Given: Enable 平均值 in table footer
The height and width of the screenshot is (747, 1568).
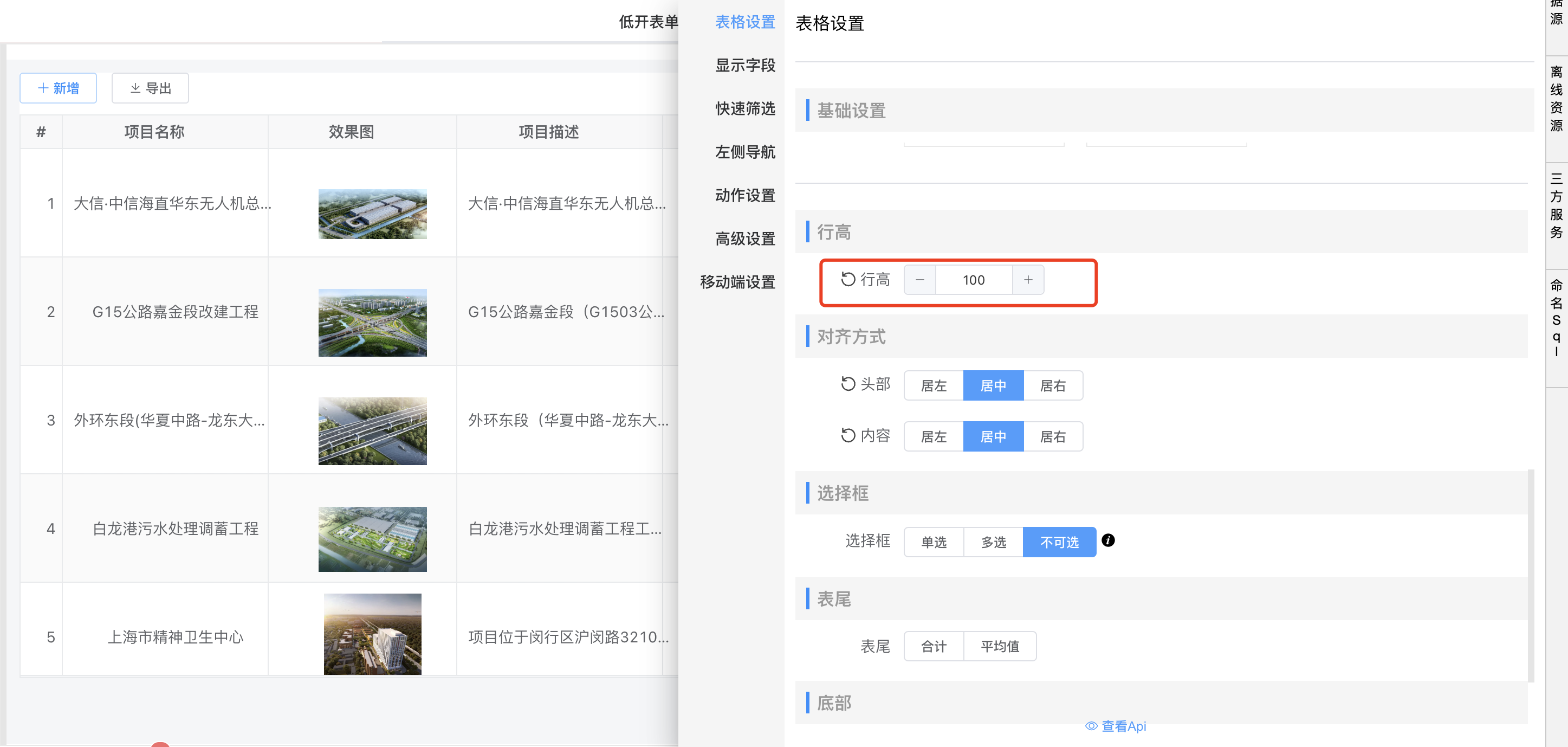Looking at the screenshot, I should click(x=1000, y=647).
